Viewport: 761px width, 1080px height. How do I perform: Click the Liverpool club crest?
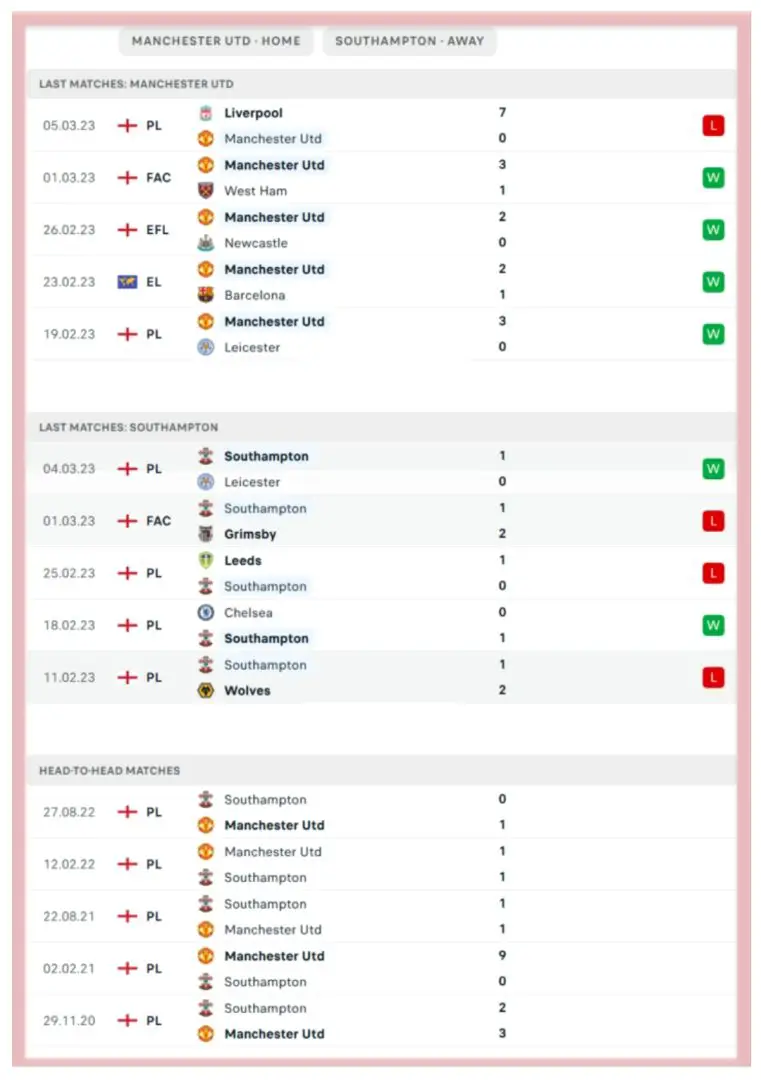point(206,113)
